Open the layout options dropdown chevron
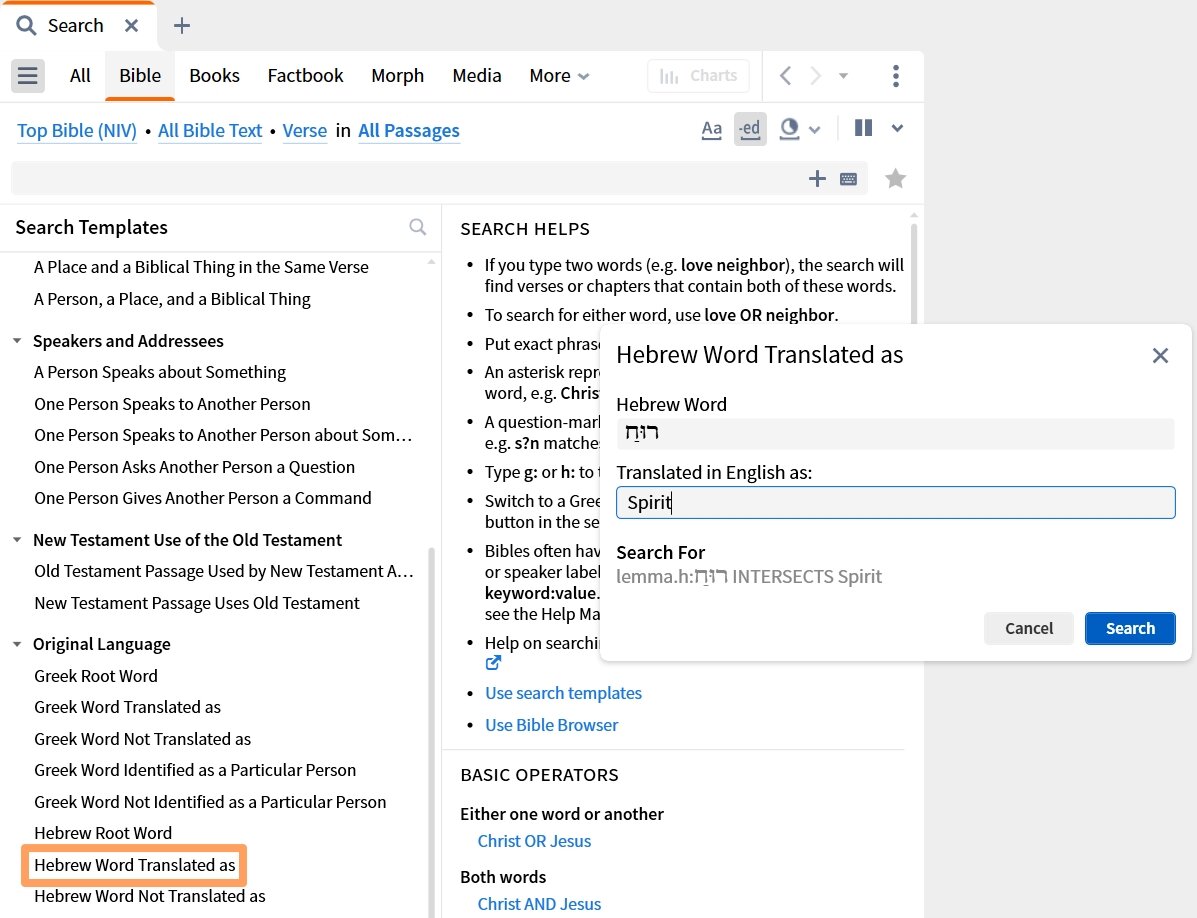The width and height of the screenshot is (1197, 918). click(897, 128)
